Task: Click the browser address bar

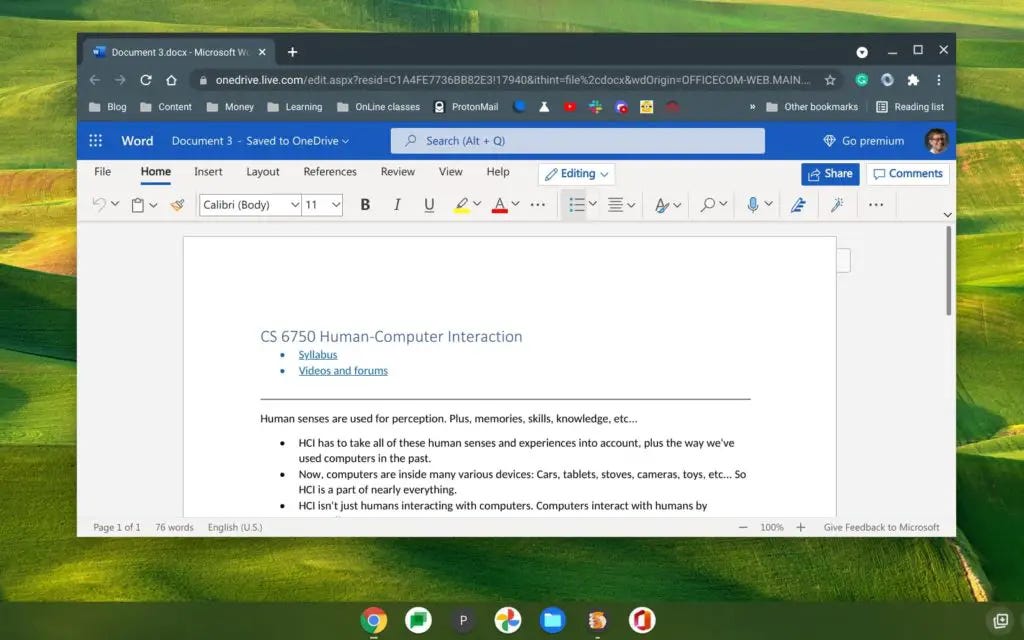Action: [x=513, y=80]
